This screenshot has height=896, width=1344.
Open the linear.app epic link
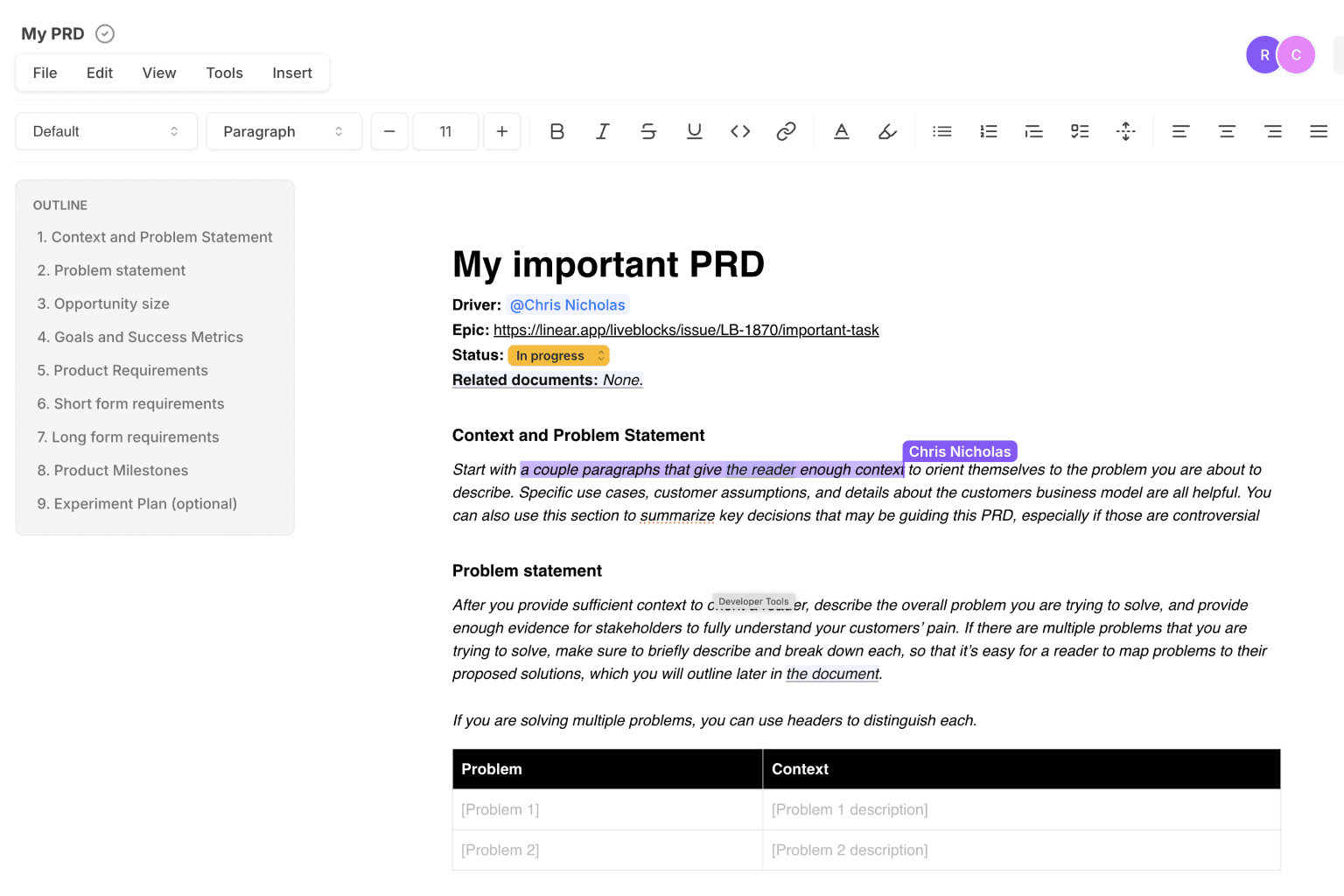click(686, 330)
